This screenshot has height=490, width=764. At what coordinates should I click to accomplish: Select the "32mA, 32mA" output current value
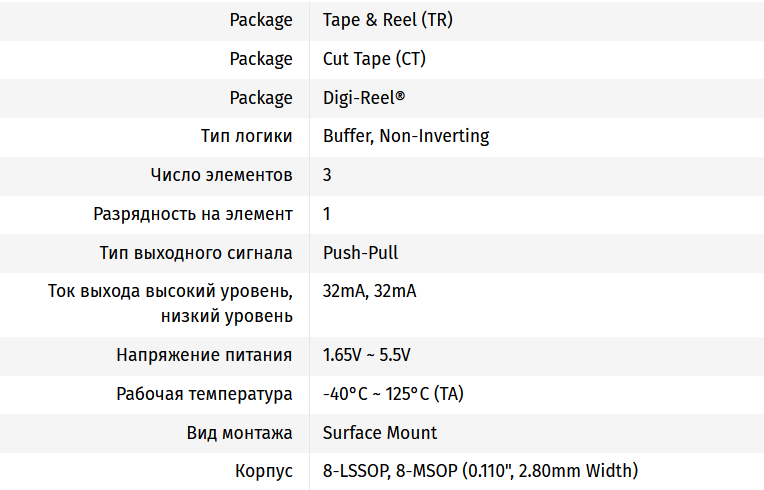(369, 292)
